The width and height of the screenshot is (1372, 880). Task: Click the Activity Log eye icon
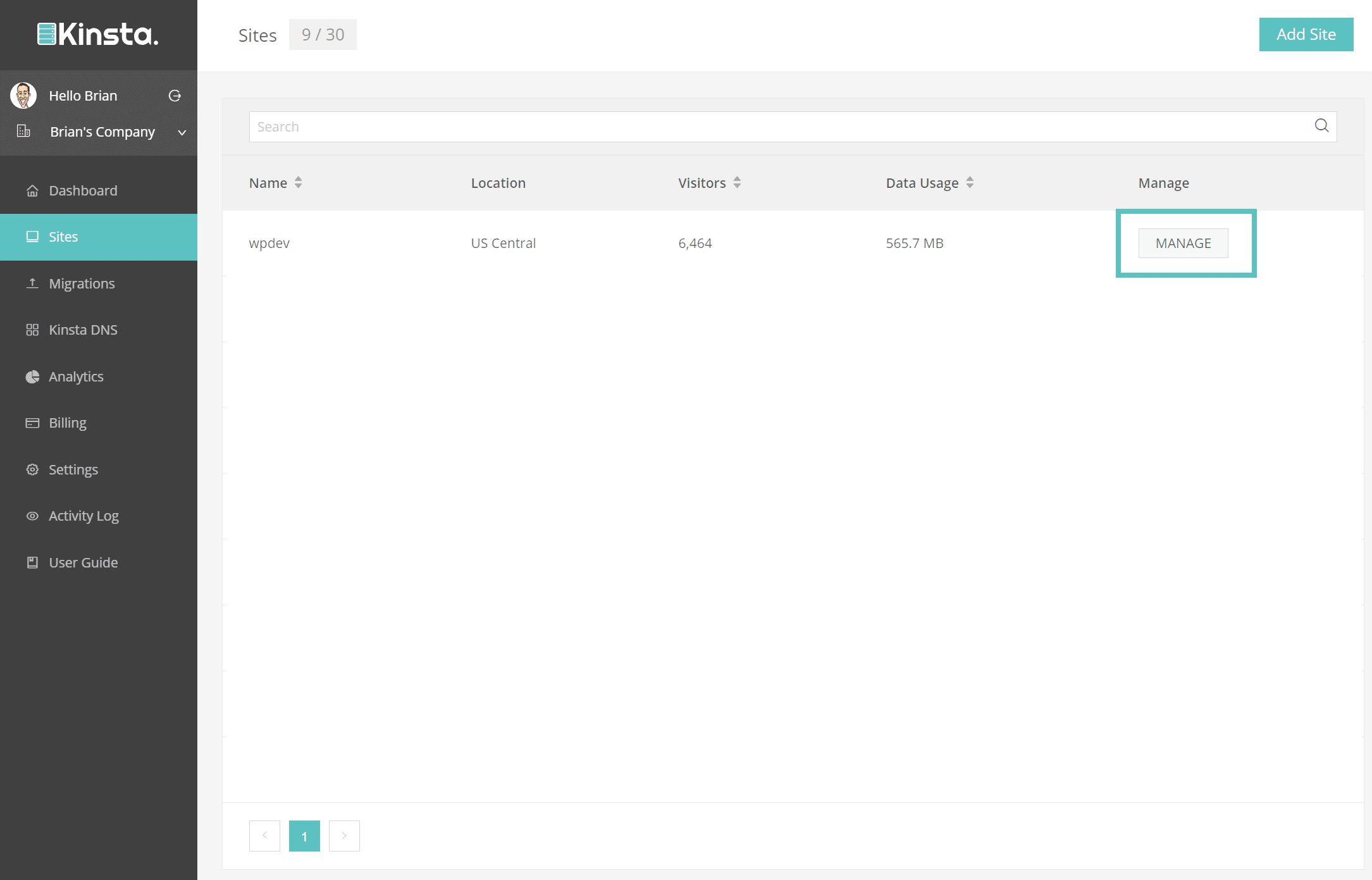tap(32, 516)
